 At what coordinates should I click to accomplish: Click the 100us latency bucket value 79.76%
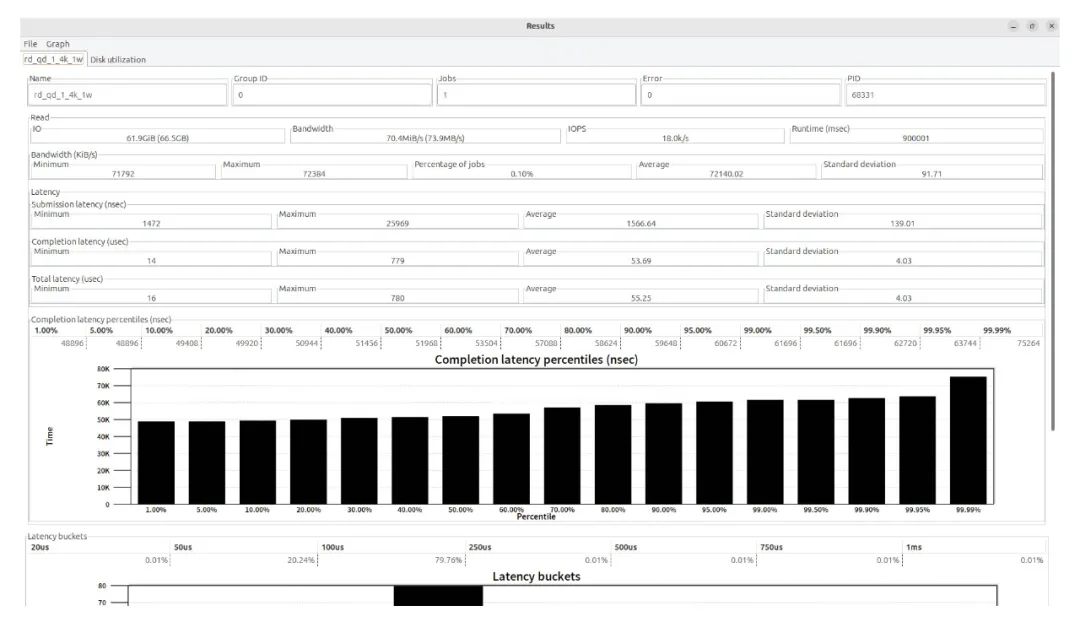pos(448,561)
